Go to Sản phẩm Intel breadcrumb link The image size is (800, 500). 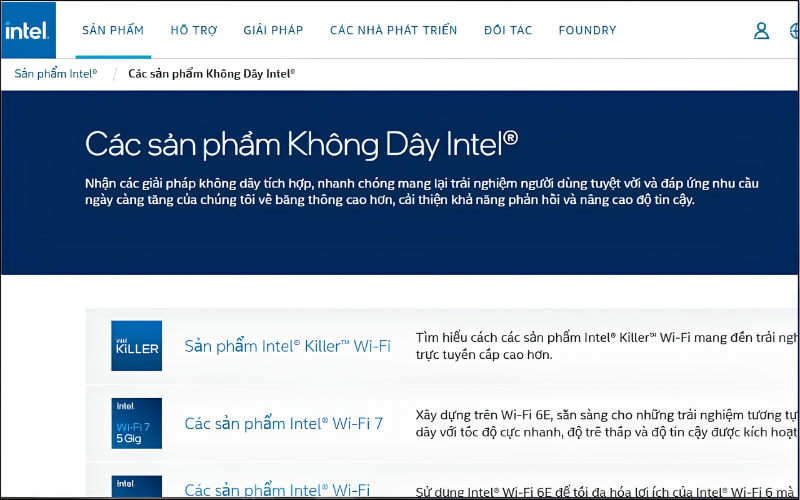click(x=56, y=73)
